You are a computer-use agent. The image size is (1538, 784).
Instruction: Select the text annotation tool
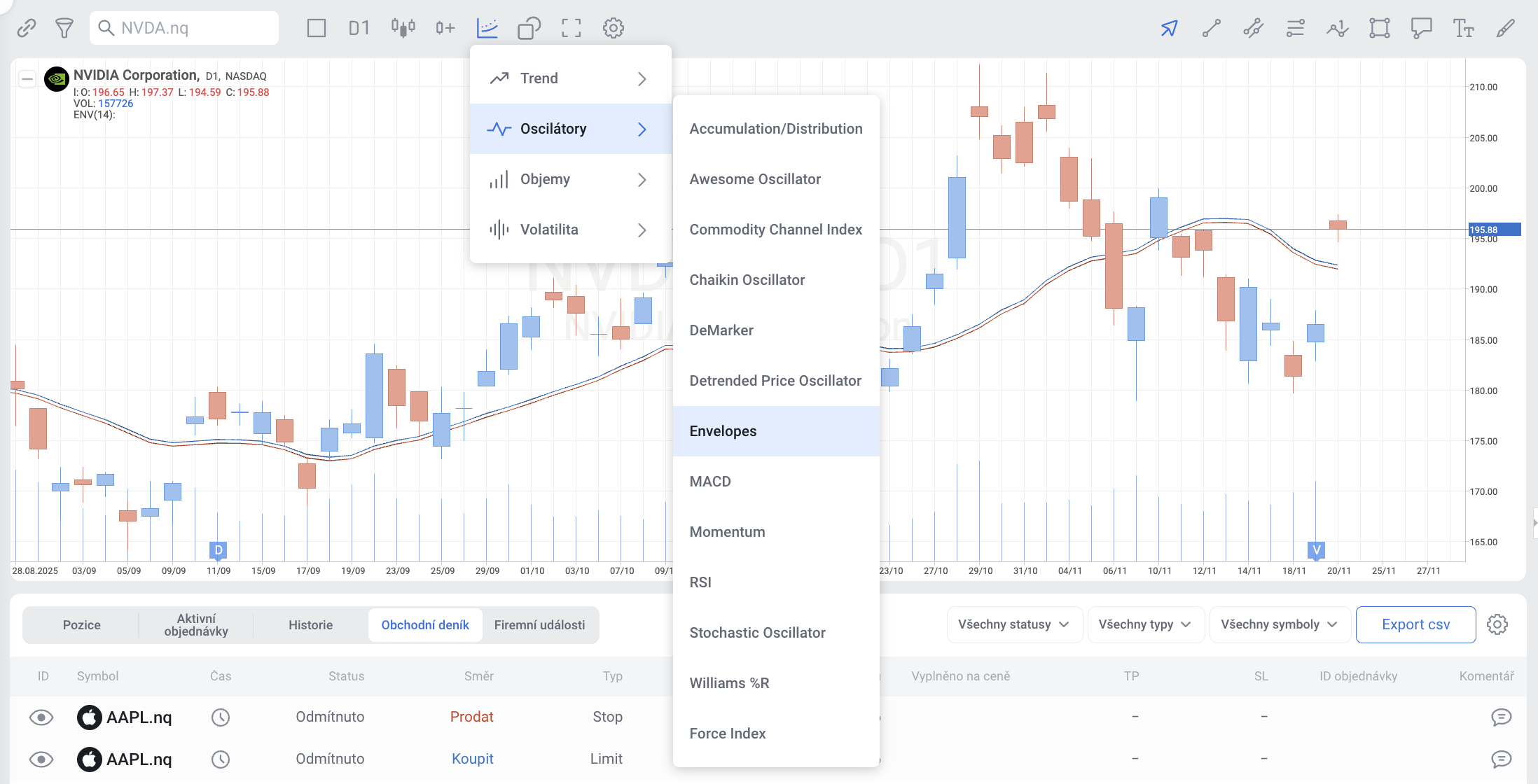[x=1463, y=28]
